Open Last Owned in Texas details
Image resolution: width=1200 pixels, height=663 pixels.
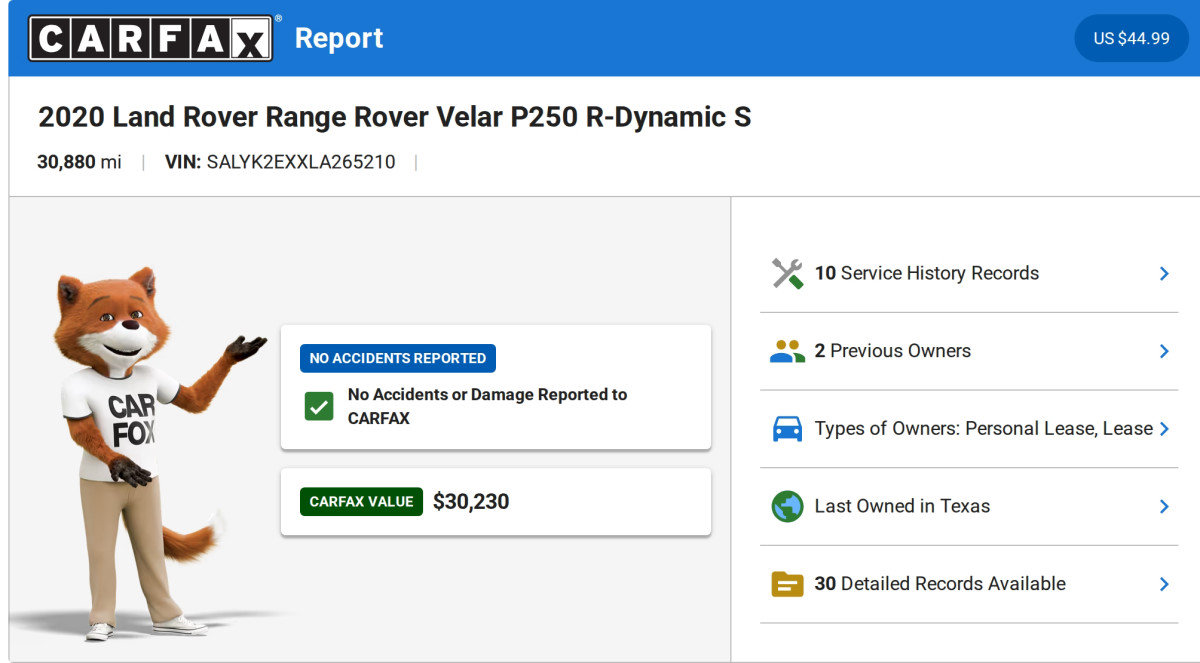click(x=969, y=506)
